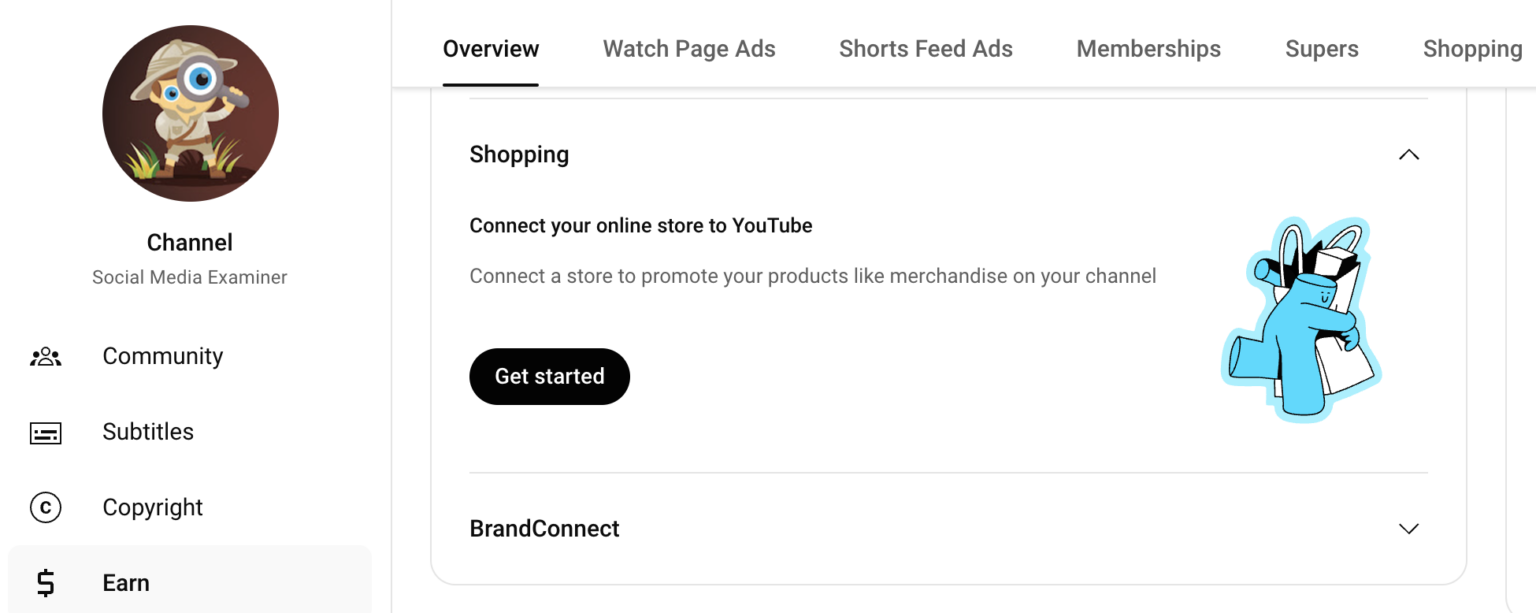
Task: Click the channel avatar explorer image
Action: [190, 114]
